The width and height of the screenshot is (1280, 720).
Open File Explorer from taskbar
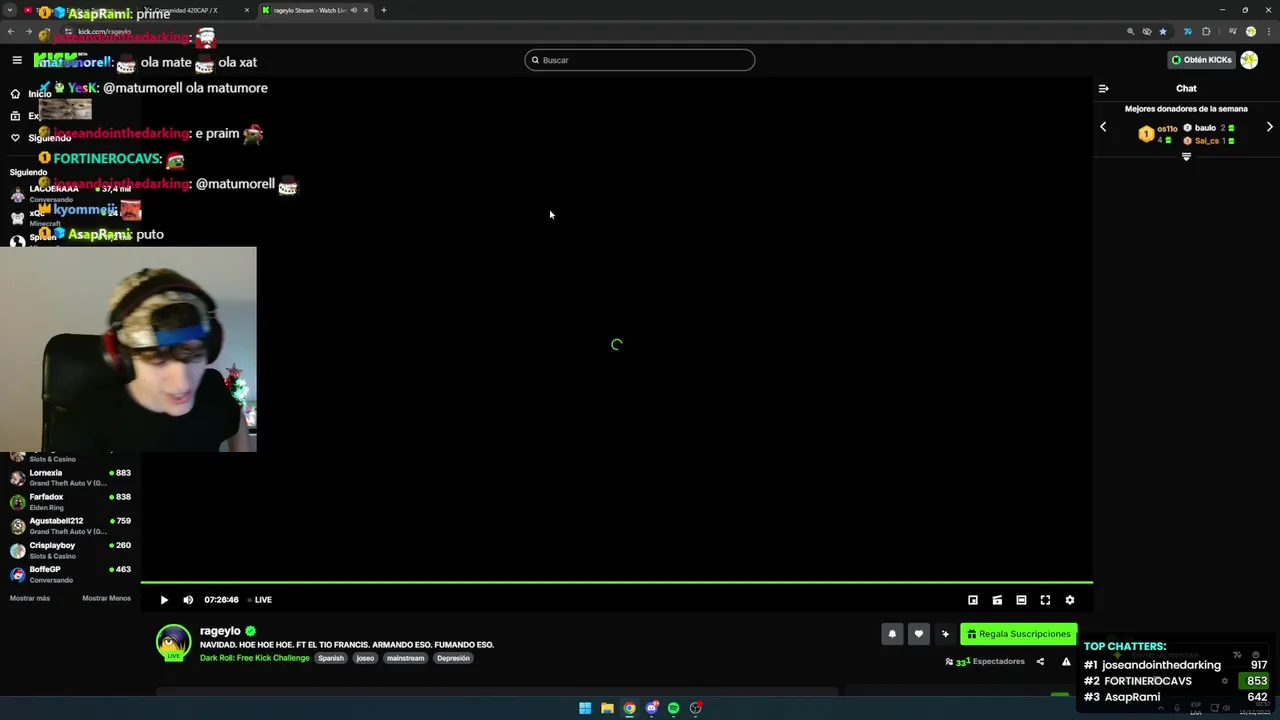click(x=607, y=708)
